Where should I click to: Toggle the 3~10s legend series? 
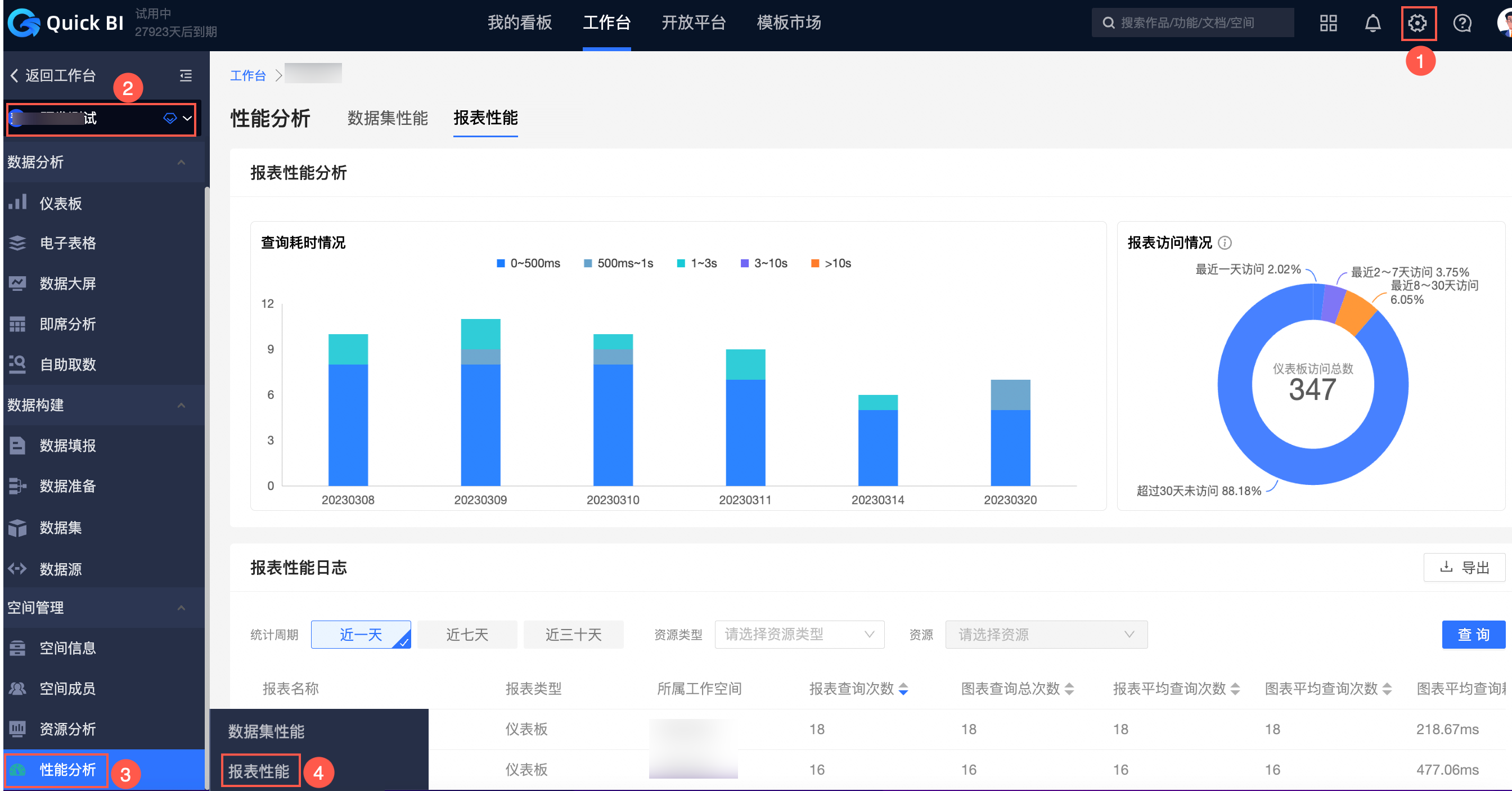(764, 263)
